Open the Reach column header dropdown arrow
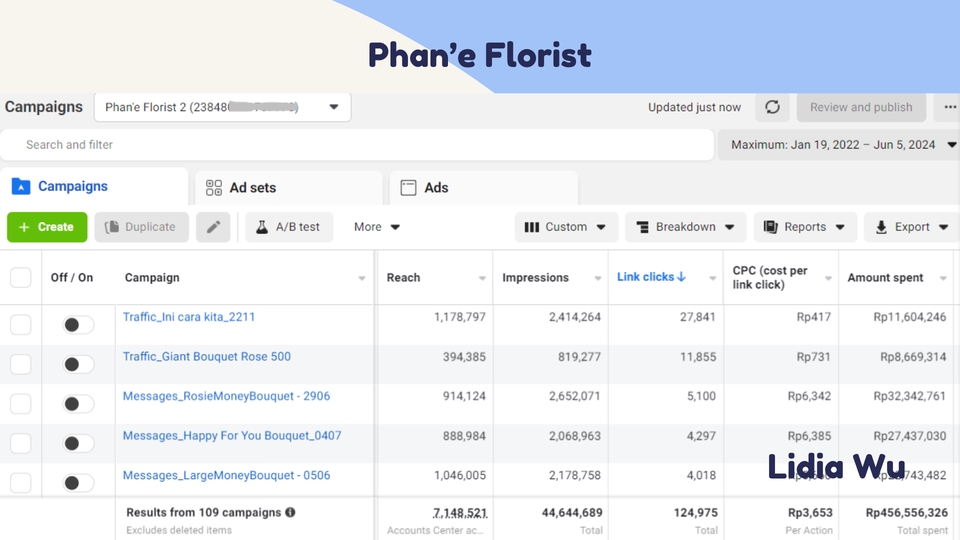The height and width of the screenshot is (540, 960). click(482, 279)
